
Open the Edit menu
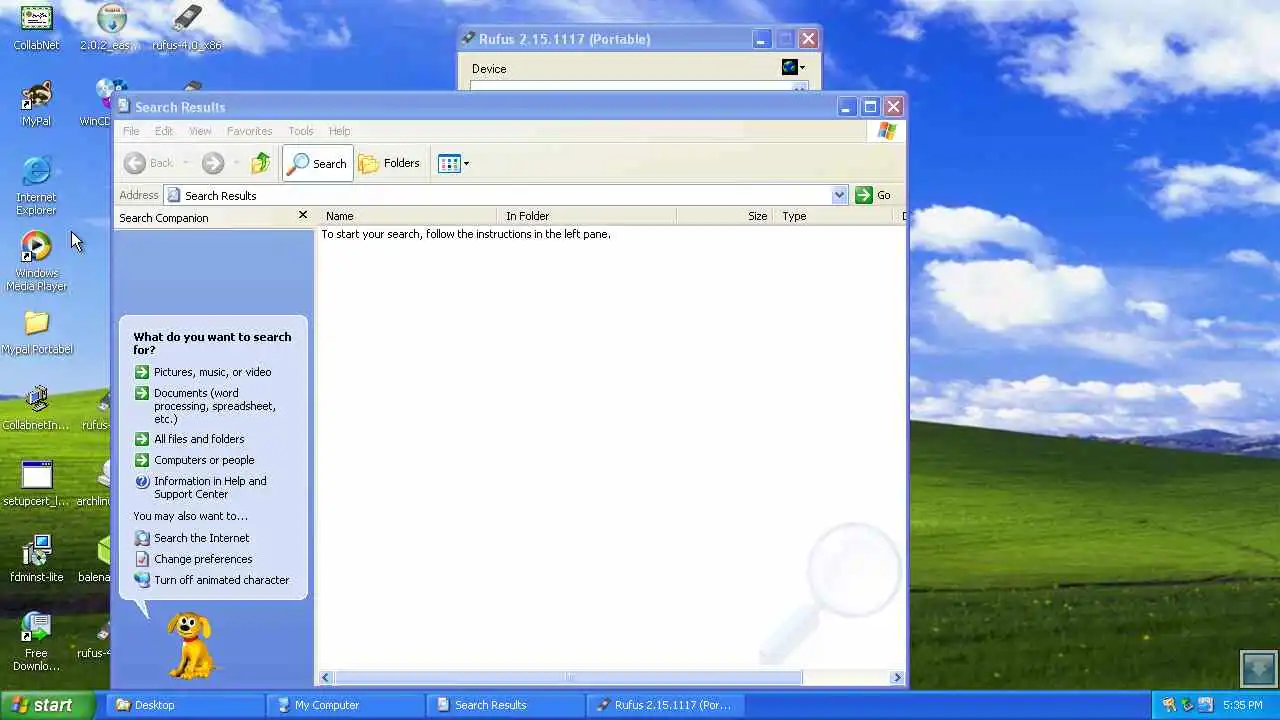point(164,131)
